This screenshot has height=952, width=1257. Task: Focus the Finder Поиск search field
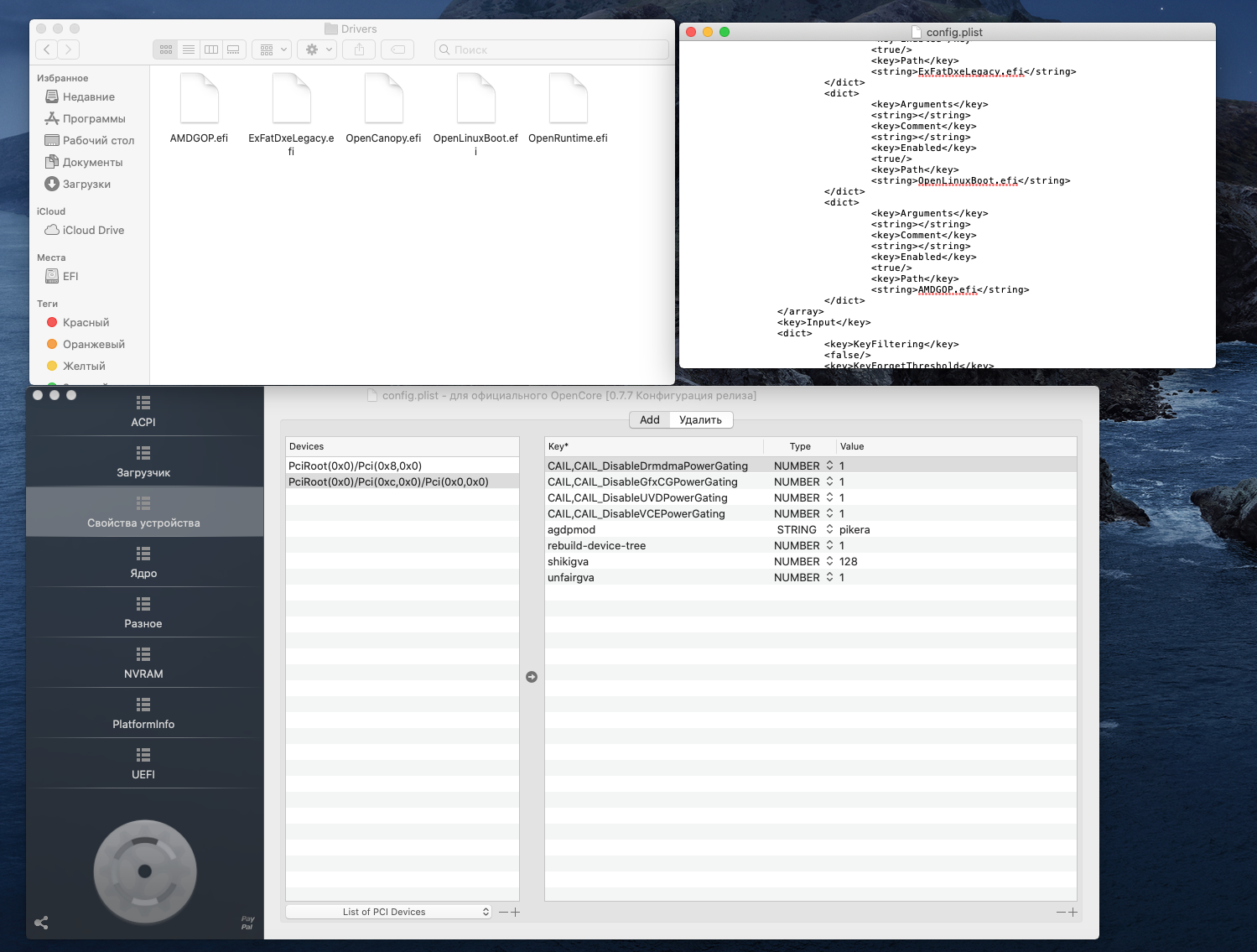tap(551, 49)
